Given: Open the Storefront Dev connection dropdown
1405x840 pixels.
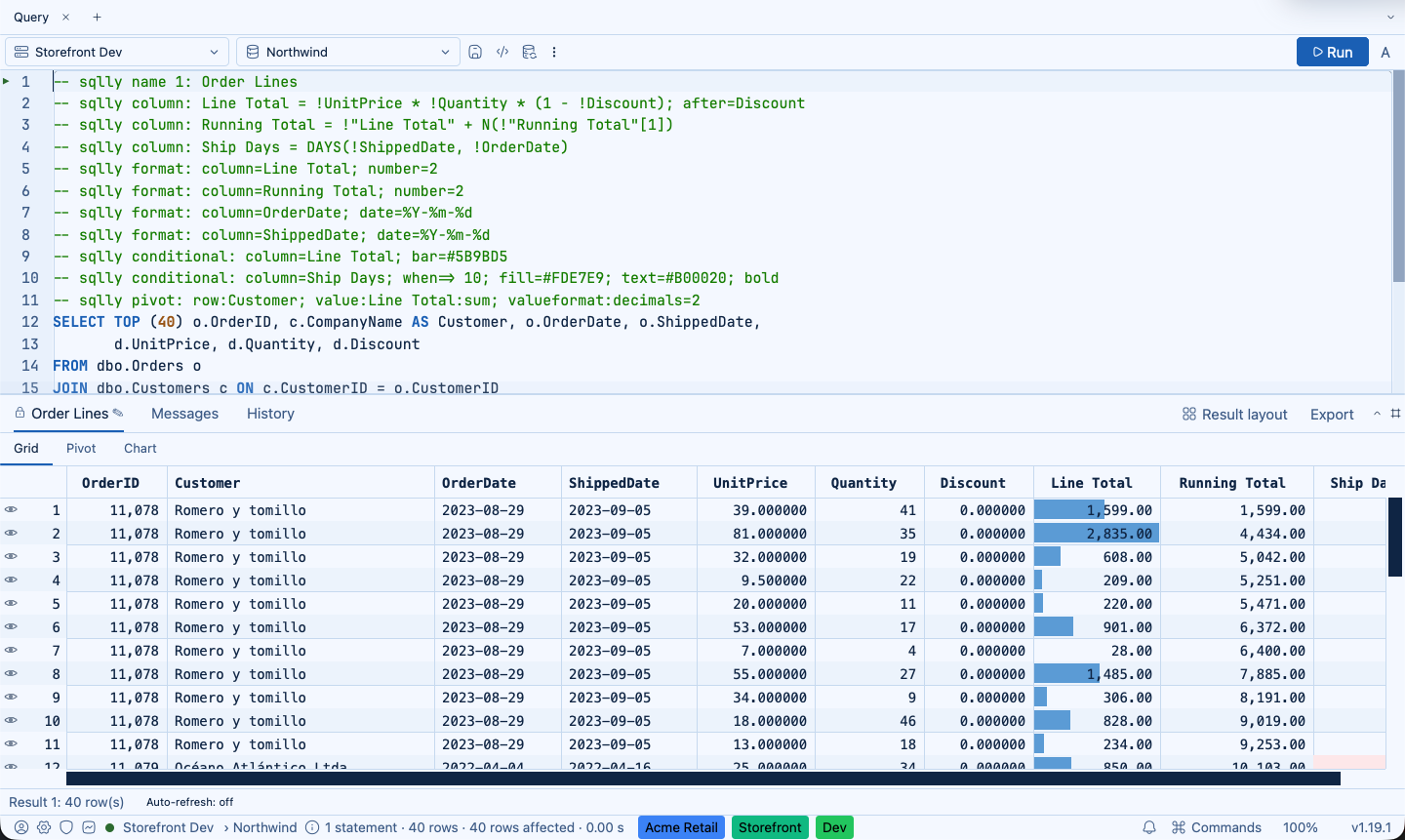Looking at the screenshot, I should [x=117, y=52].
